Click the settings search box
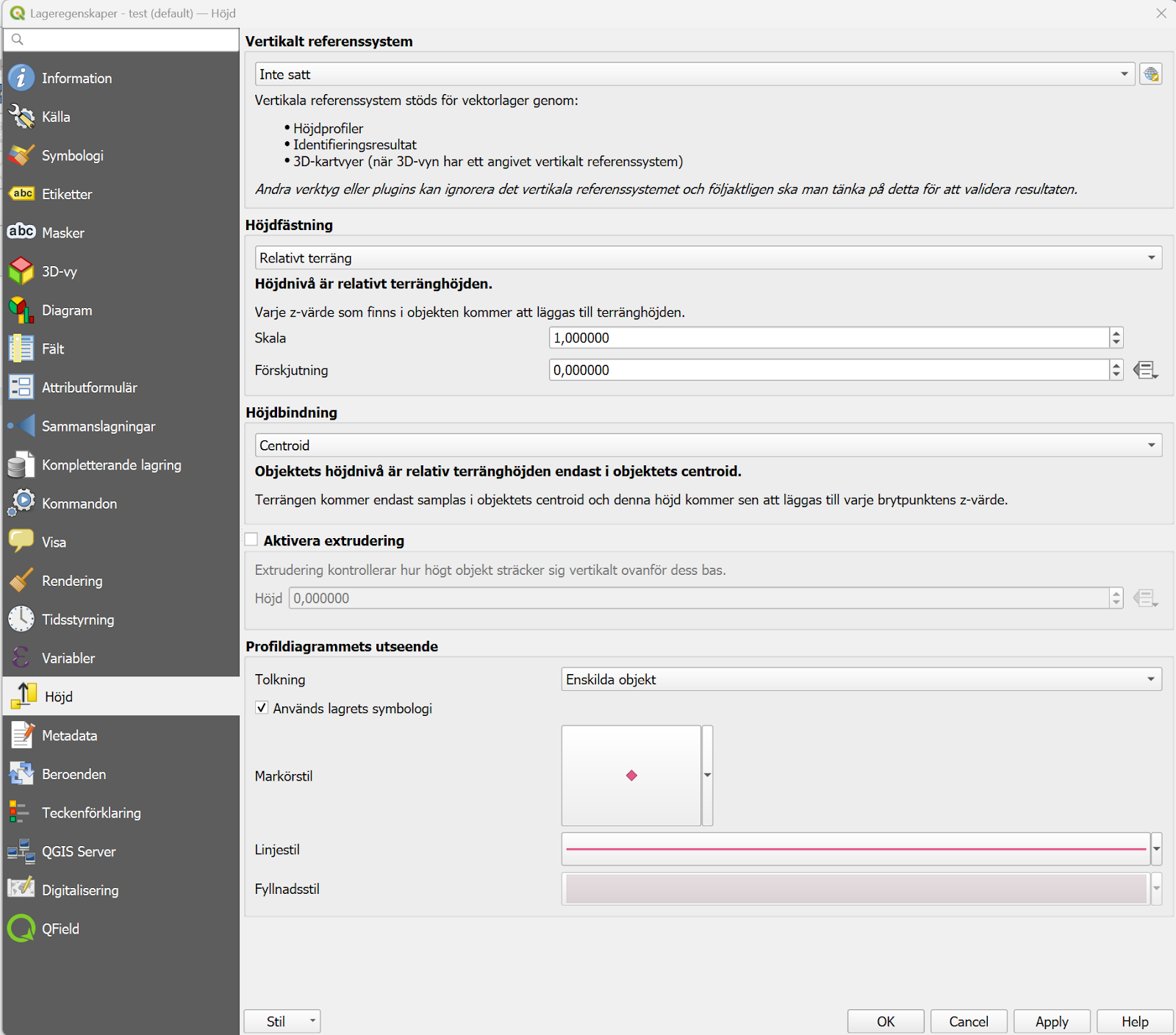1176x1035 pixels. pyautogui.click(x=121, y=40)
